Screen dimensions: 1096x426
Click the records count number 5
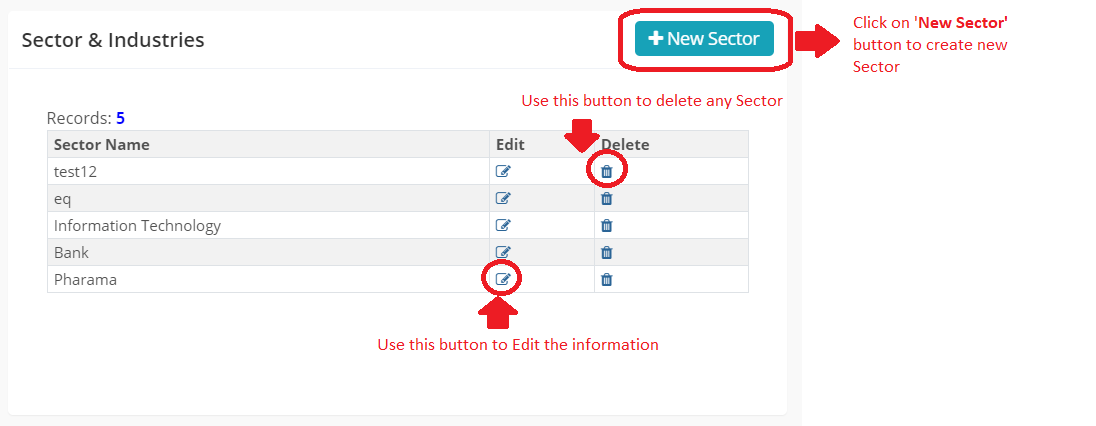[x=120, y=118]
